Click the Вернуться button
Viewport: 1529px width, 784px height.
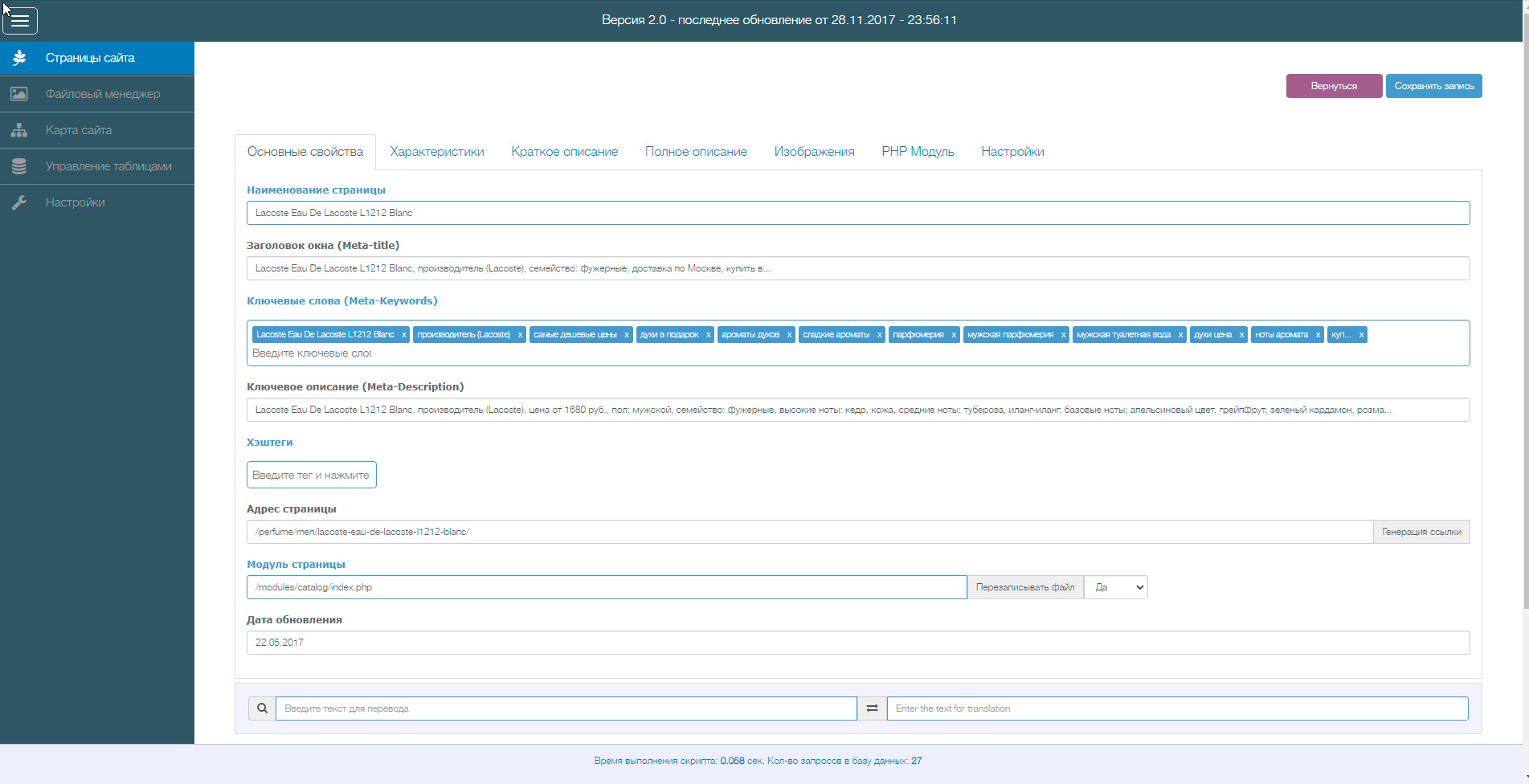click(x=1334, y=86)
